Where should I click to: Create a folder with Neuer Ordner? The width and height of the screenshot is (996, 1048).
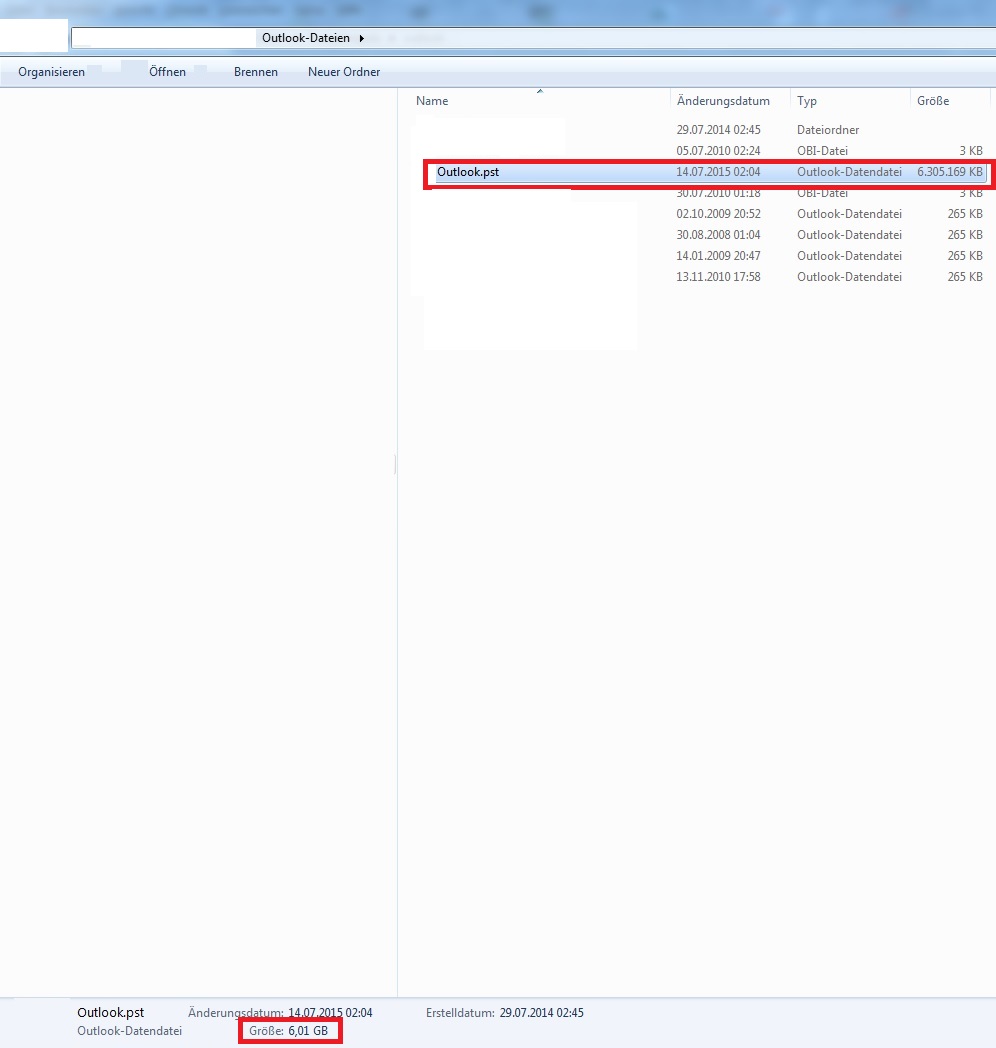(344, 72)
